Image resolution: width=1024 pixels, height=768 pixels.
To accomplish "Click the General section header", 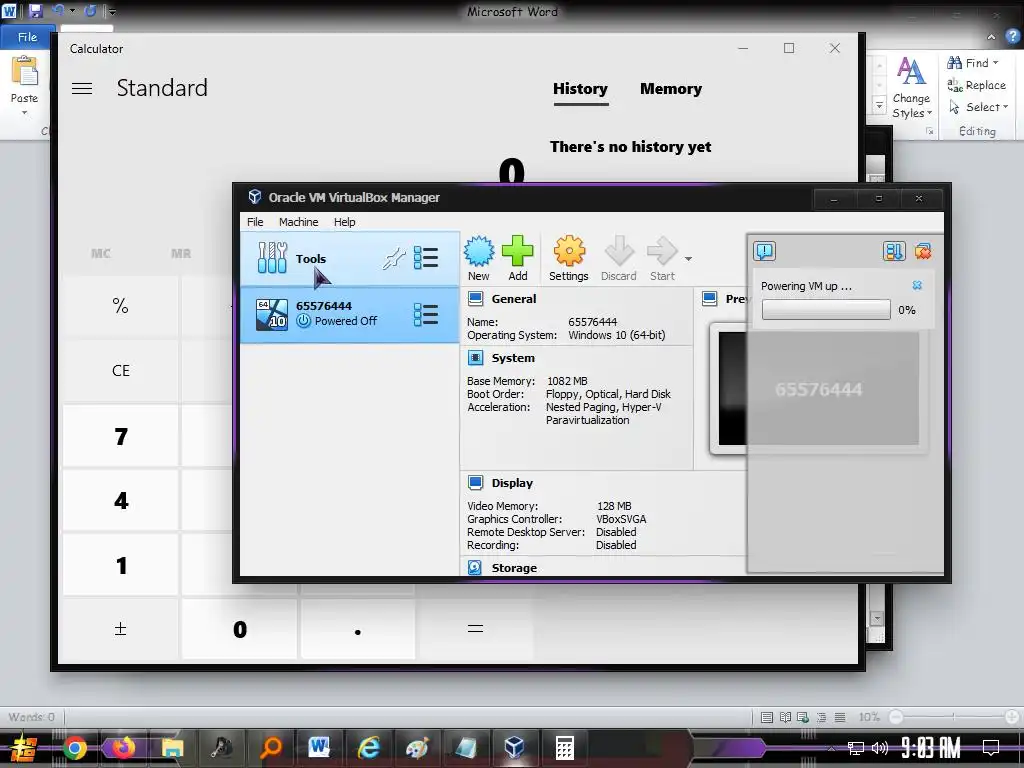I will click(513, 299).
